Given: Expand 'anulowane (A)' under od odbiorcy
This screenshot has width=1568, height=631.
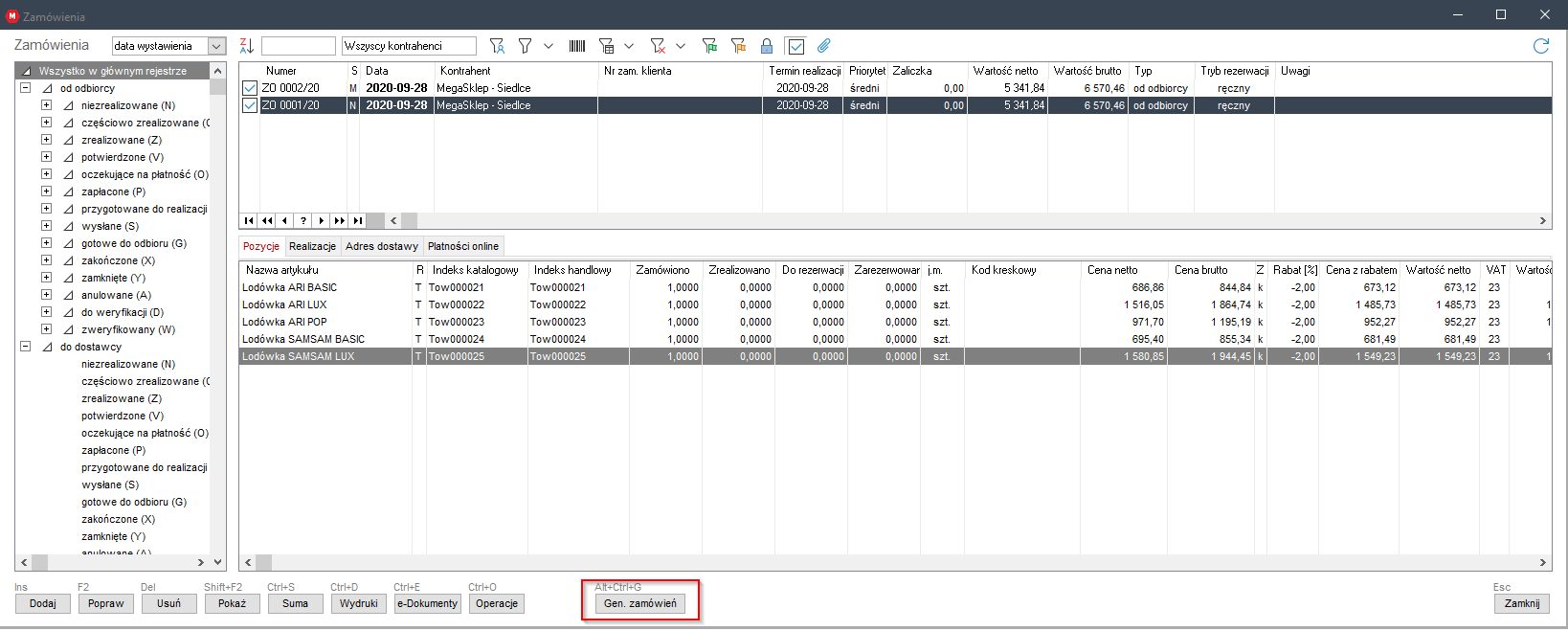Looking at the screenshot, I should [x=46, y=295].
